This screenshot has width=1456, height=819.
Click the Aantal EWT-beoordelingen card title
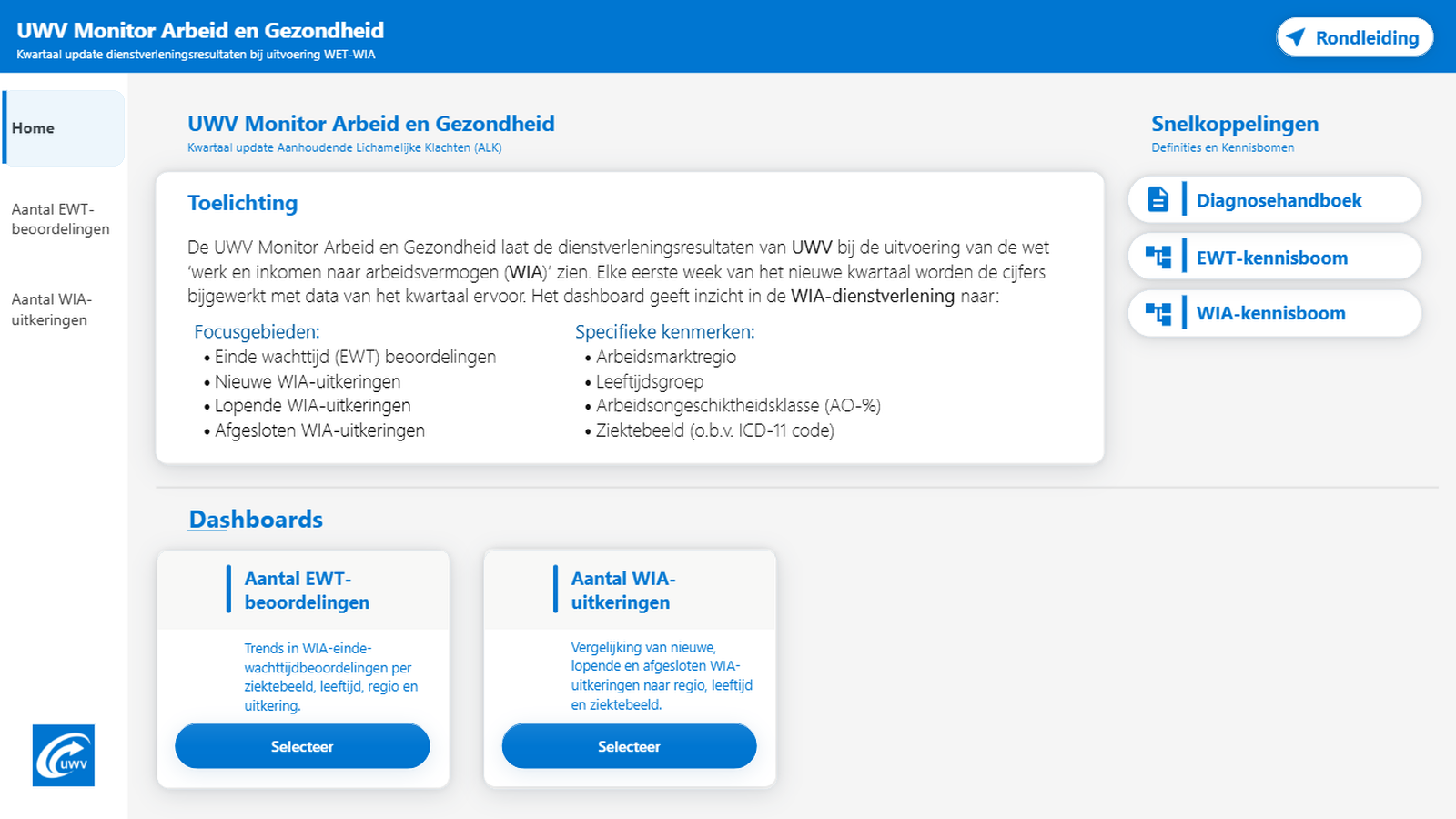coord(307,591)
